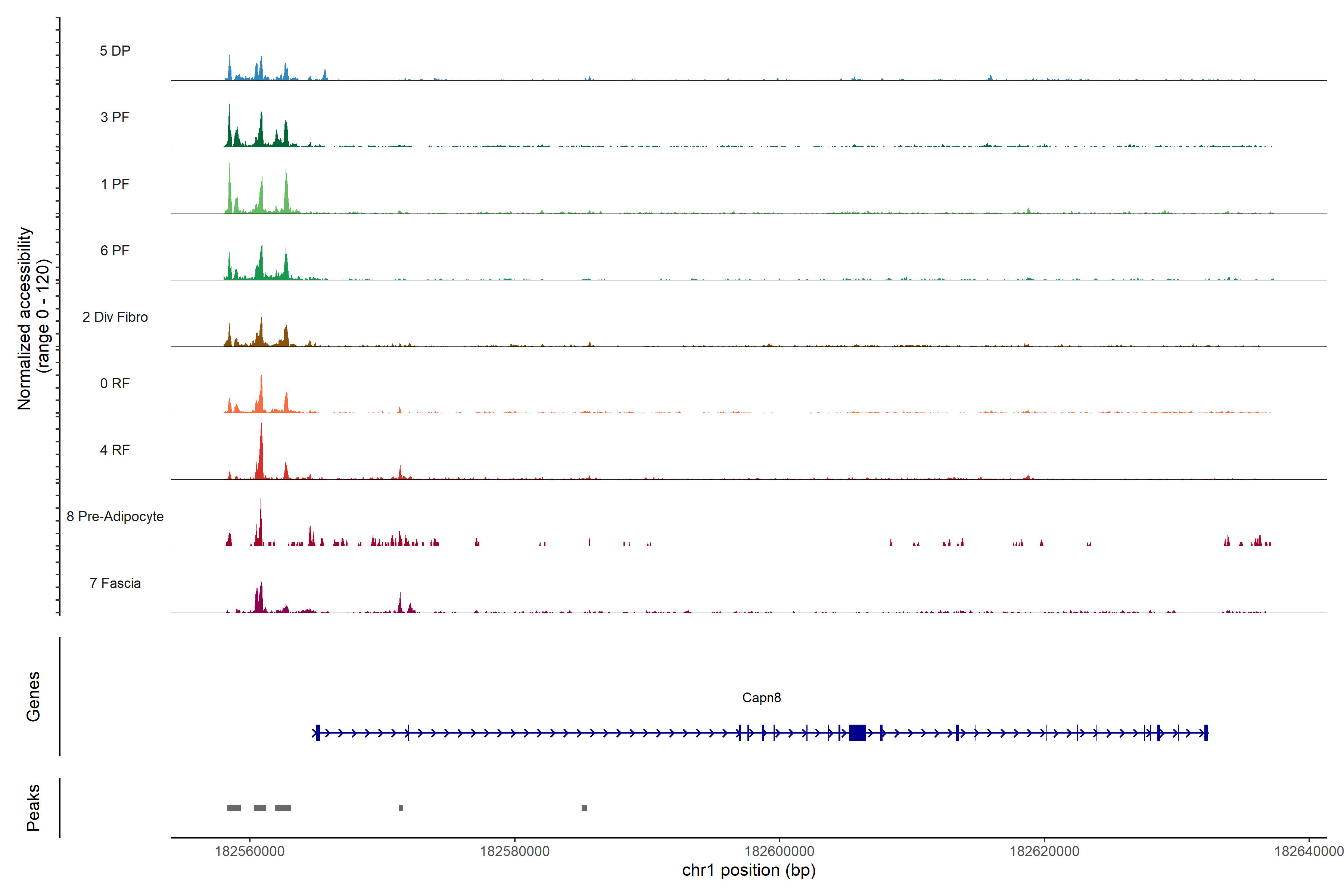Screen dimensions: 1344x896
Task: Select the 6 PF track label
Action: click(x=115, y=250)
